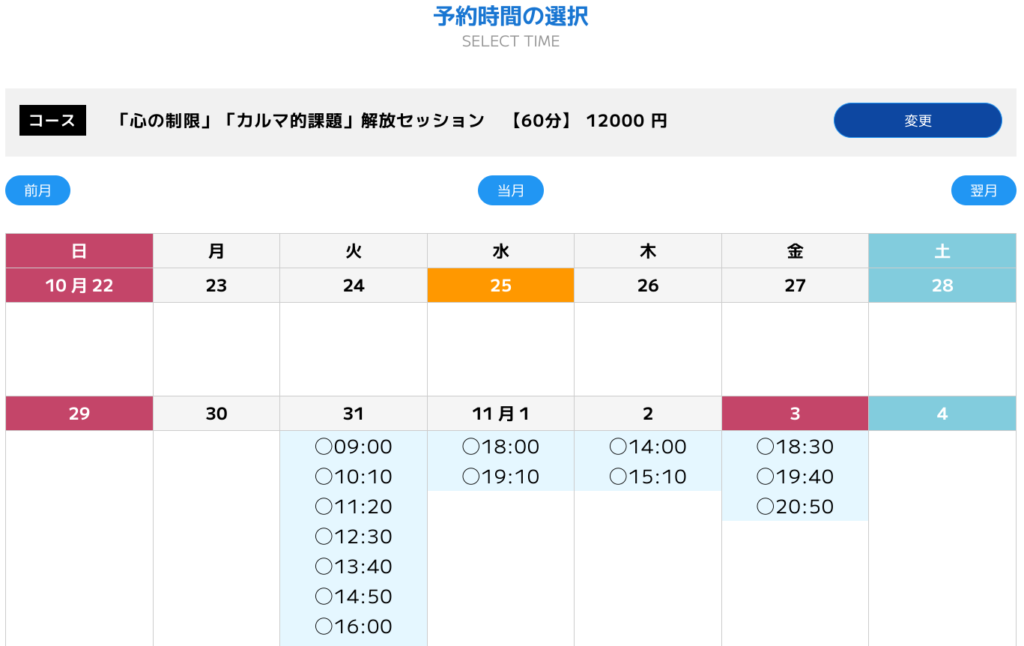The height and width of the screenshot is (646, 1024).
Task: Select the 15:10 slot on Thursday
Action: (647, 477)
